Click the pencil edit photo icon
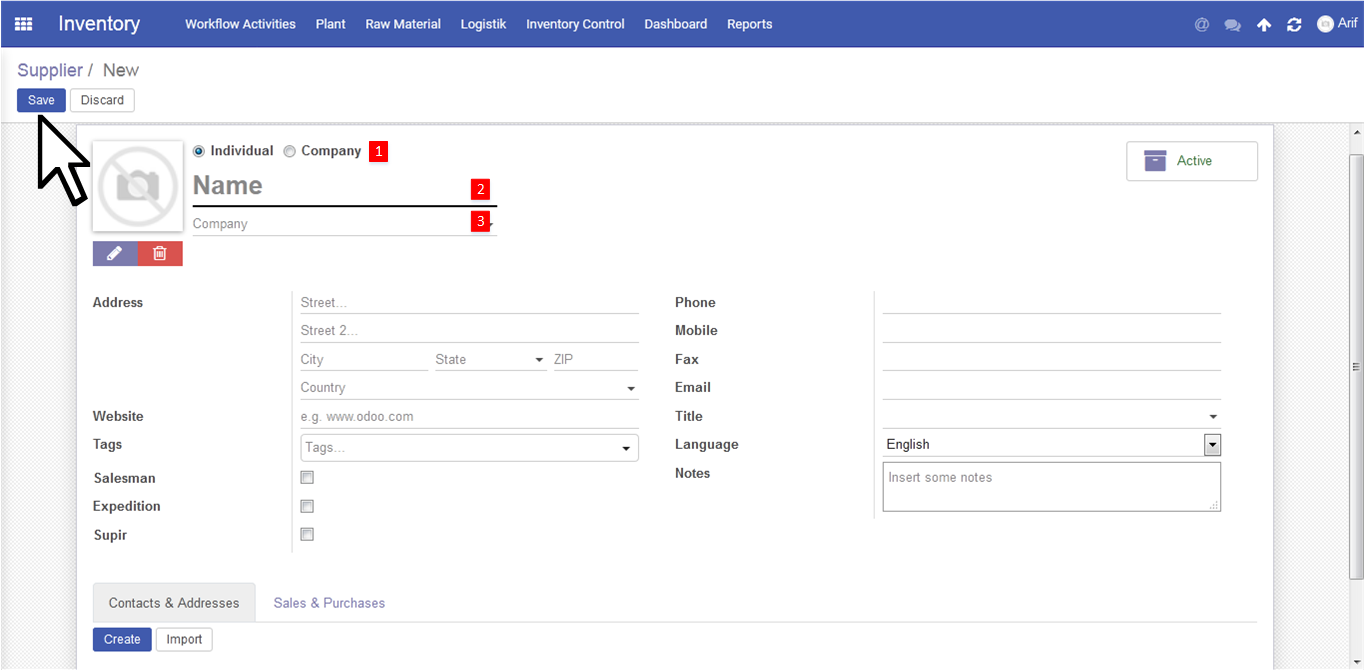1365x671 pixels. (115, 254)
